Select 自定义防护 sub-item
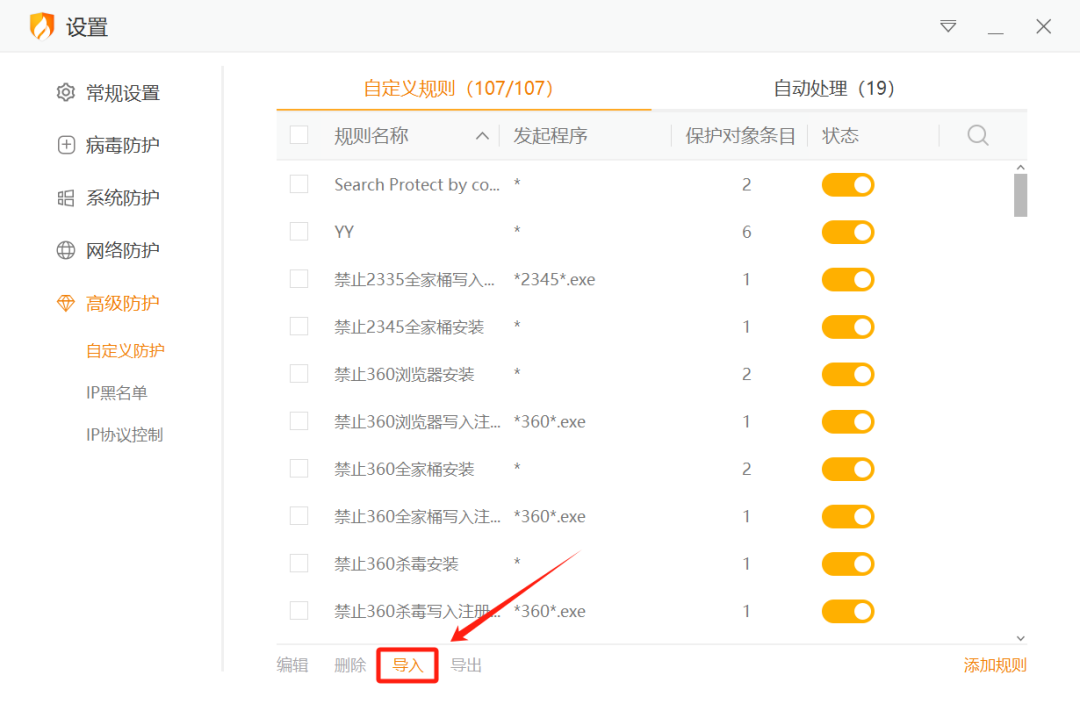Image resolution: width=1080 pixels, height=711 pixels. 125,351
